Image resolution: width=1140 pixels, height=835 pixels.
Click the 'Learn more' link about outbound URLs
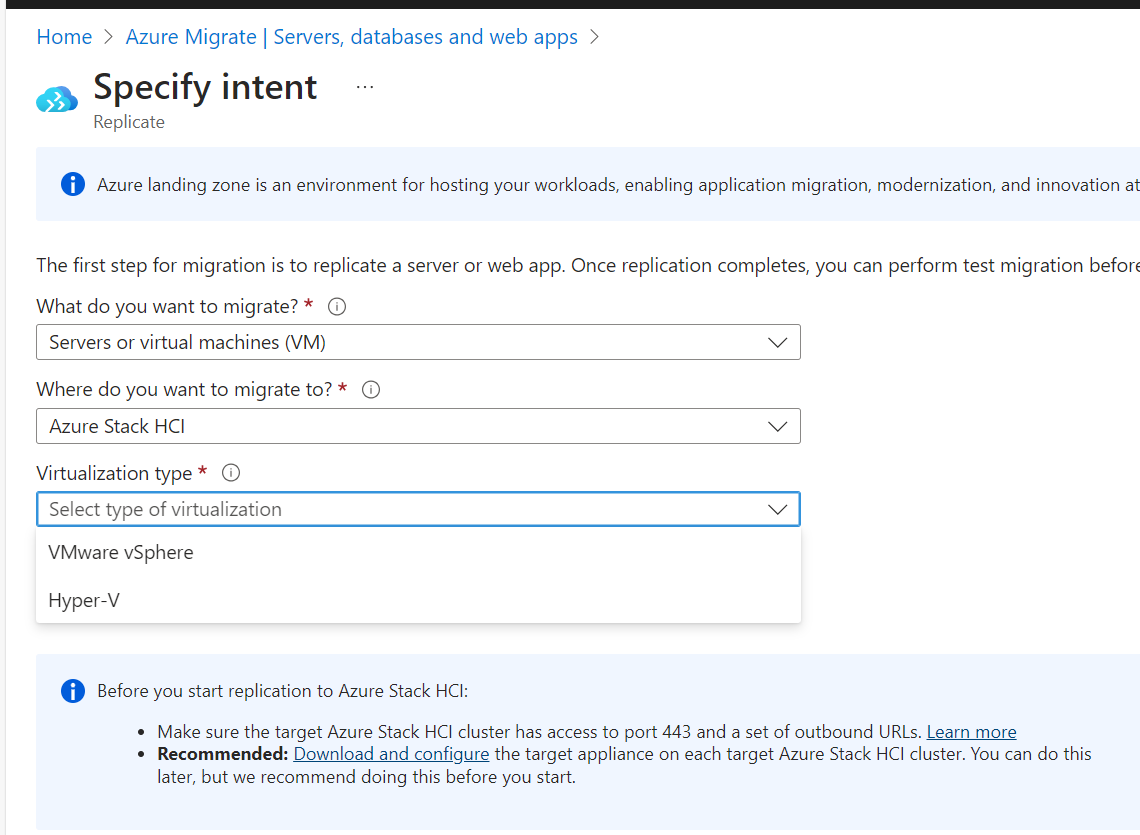click(971, 731)
